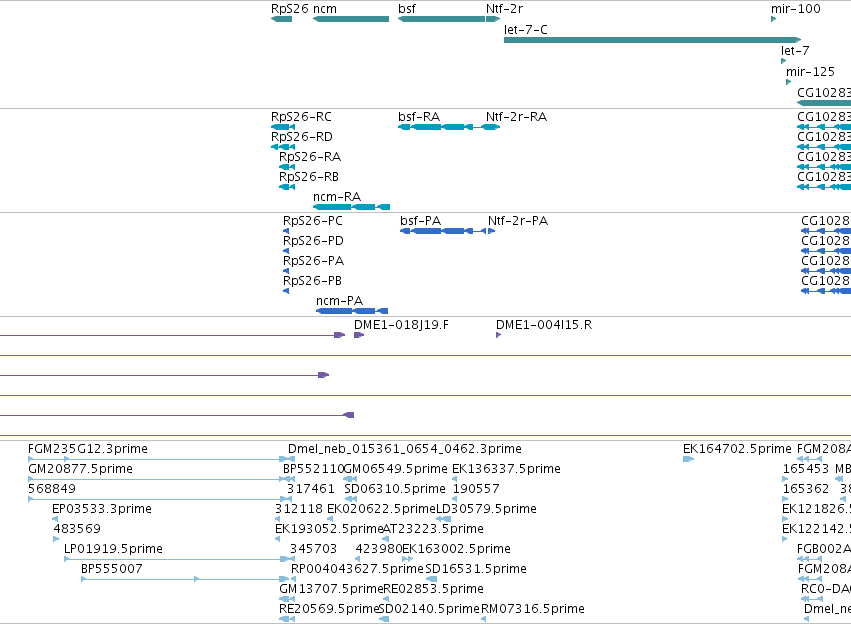Click the 423980 EST label
Image resolution: width=851 pixels, height=624 pixels.
coord(379,549)
